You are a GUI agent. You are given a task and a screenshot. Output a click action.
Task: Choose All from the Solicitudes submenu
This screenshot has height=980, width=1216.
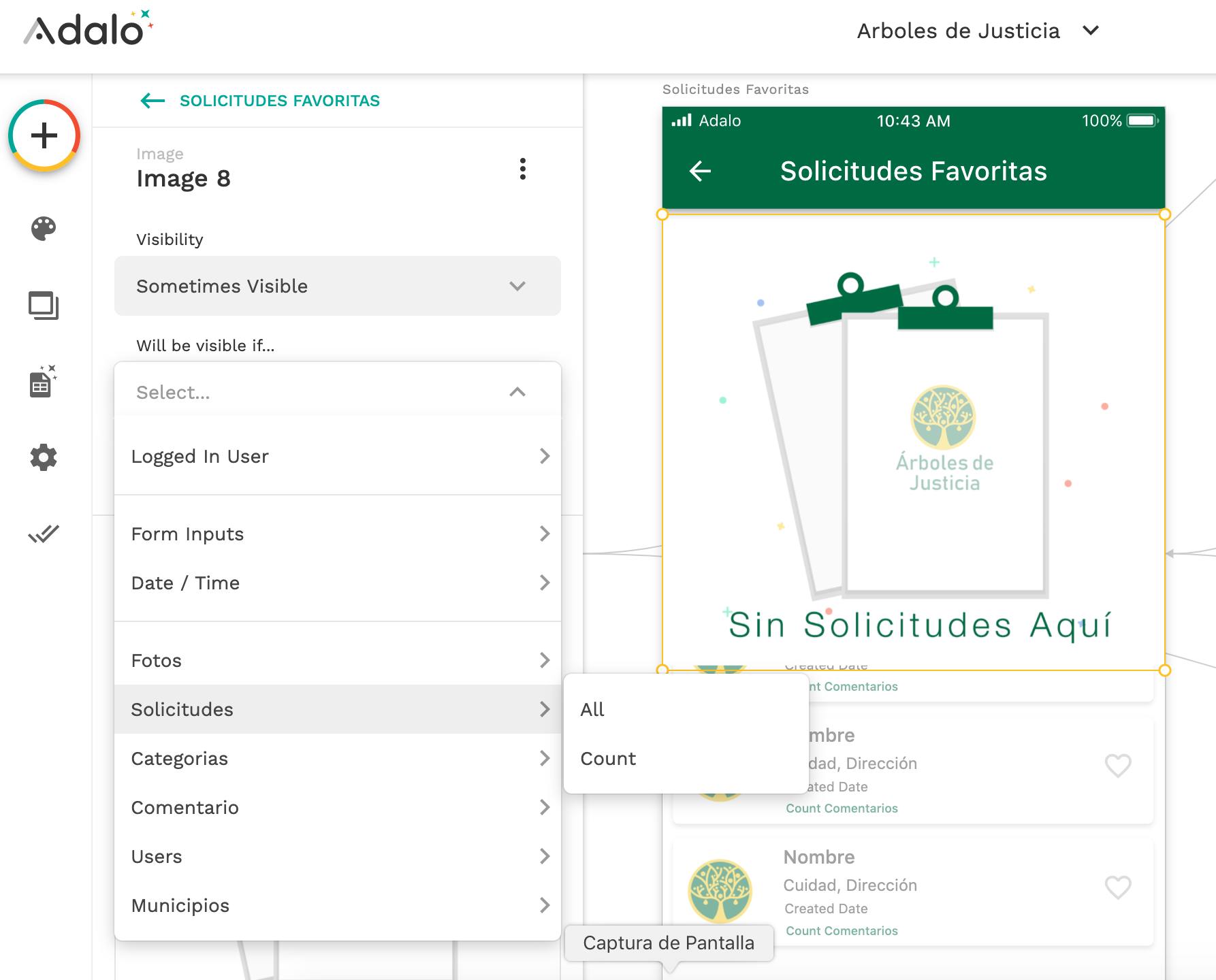click(x=686, y=709)
